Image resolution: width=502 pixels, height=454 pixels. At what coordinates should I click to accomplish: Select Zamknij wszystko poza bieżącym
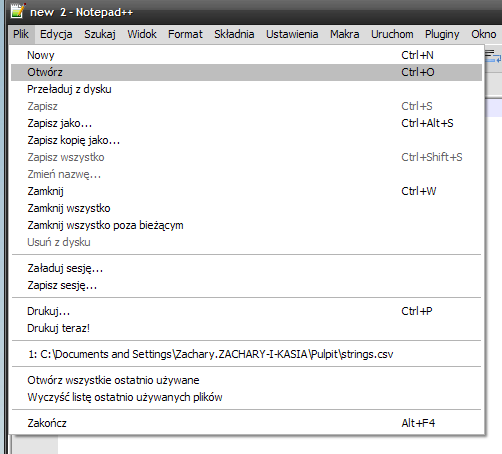[246, 225]
